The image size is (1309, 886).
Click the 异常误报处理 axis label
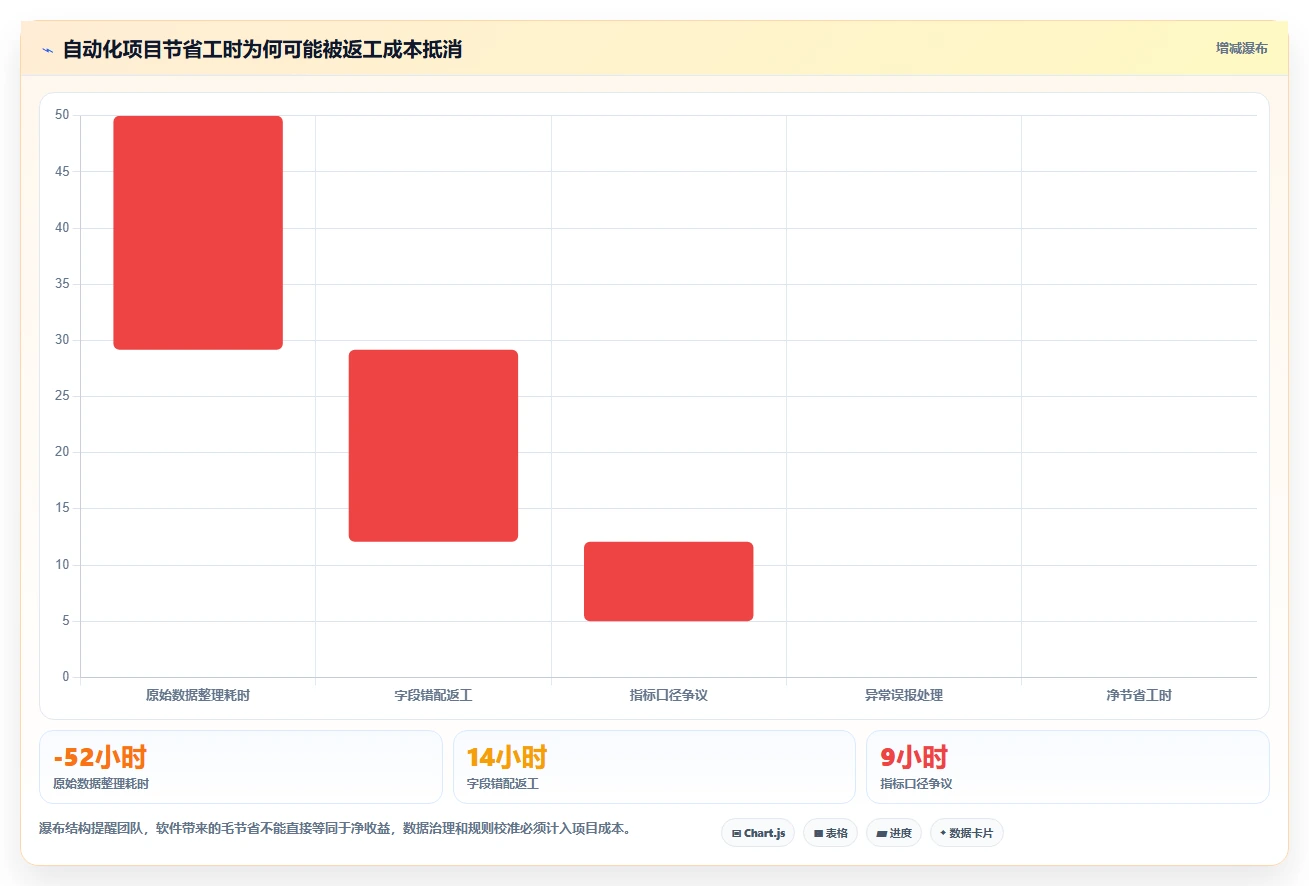pyautogui.click(x=904, y=695)
